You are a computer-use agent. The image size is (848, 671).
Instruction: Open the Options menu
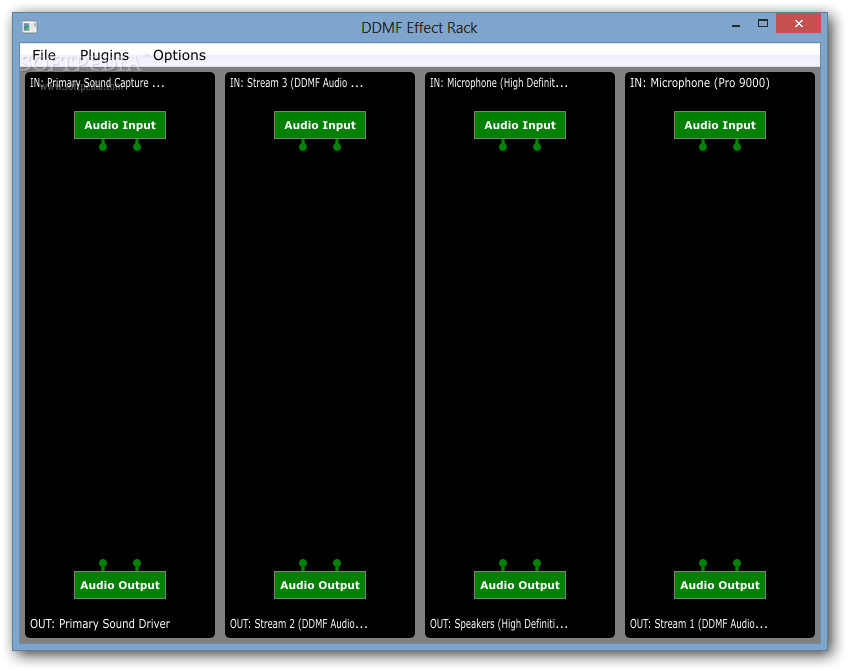click(179, 55)
